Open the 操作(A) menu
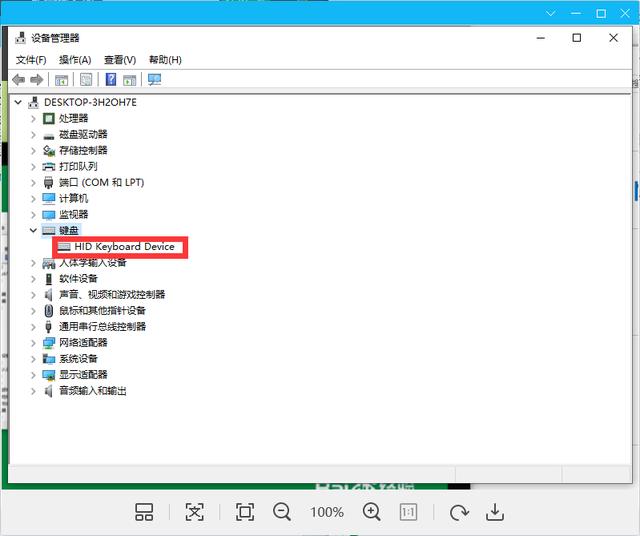This screenshot has width=640, height=536. (75, 60)
